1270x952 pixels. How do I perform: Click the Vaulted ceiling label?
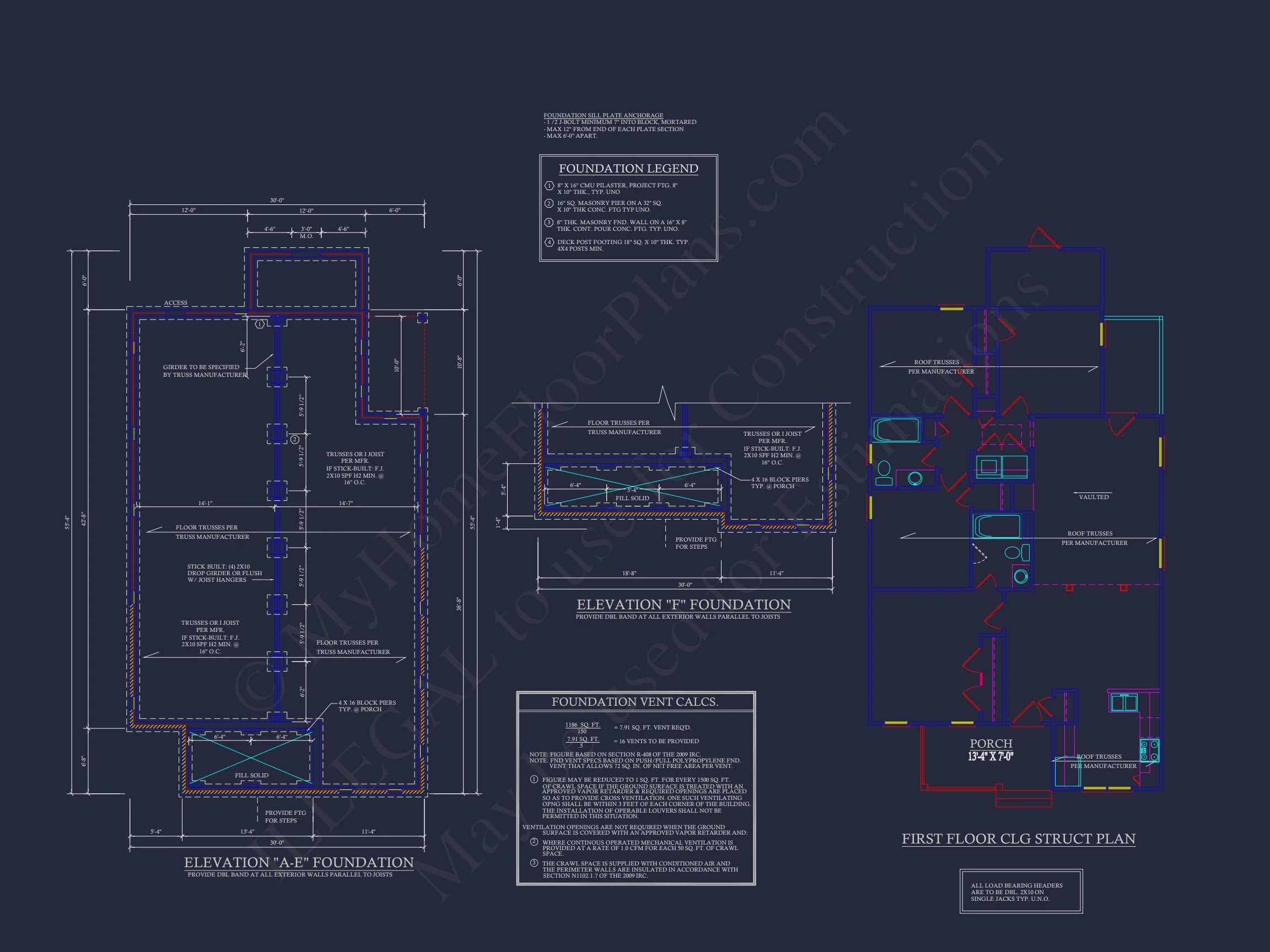pos(1093,497)
